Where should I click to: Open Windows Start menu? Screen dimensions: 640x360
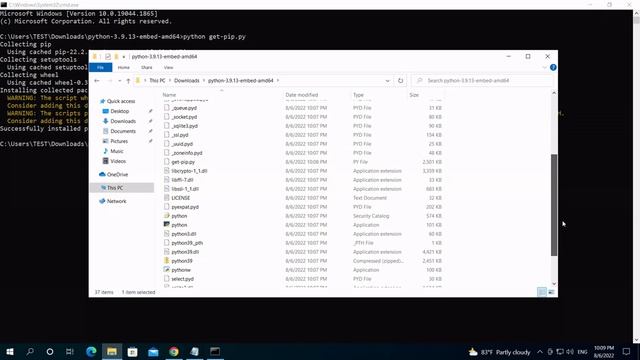[x=10, y=351]
